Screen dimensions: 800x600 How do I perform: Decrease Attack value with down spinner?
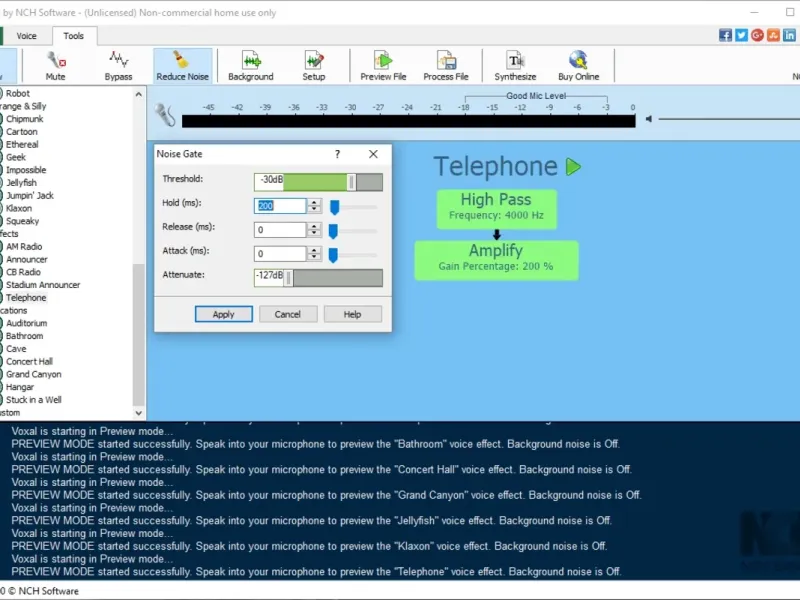tap(314, 257)
